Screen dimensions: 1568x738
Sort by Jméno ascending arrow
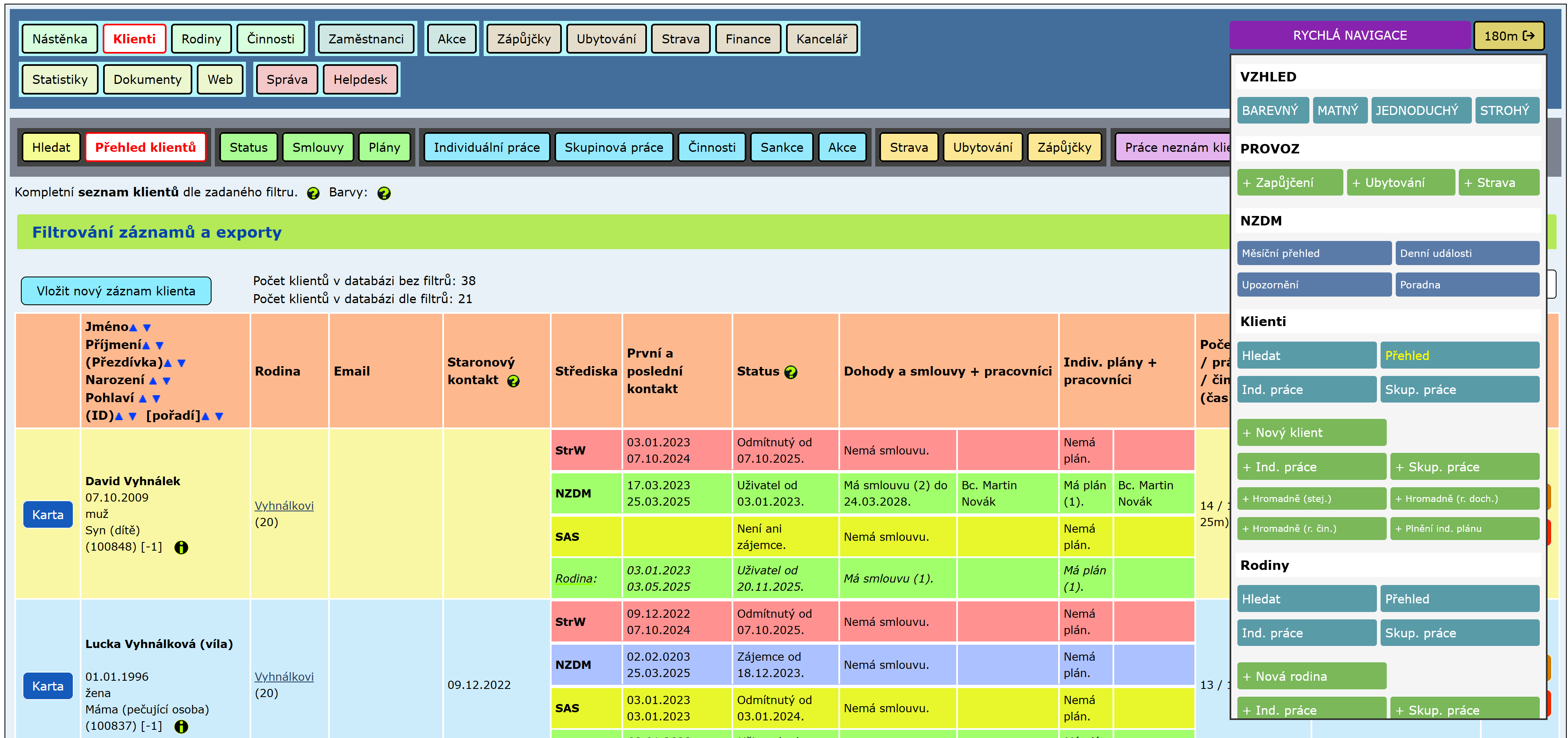click(x=133, y=328)
